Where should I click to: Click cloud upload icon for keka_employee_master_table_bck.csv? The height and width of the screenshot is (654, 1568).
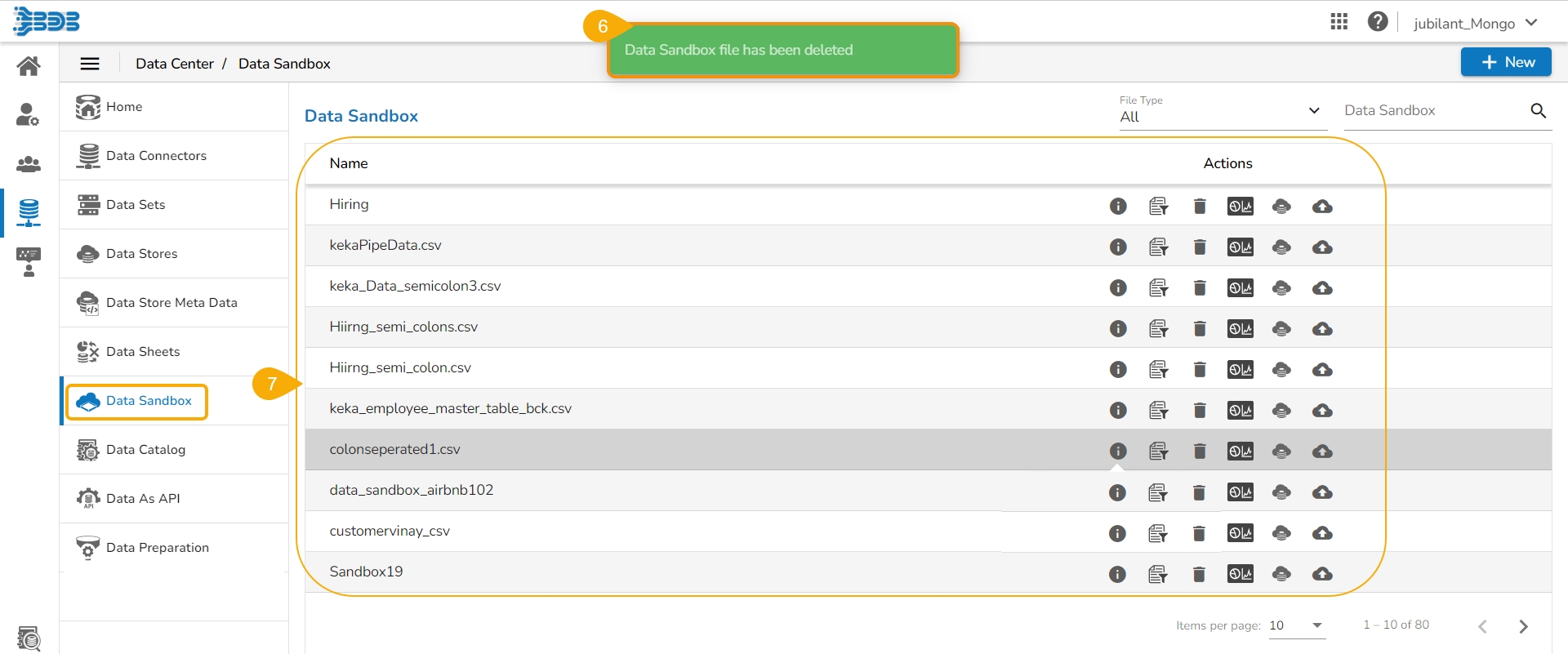(x=1322, y=411)
